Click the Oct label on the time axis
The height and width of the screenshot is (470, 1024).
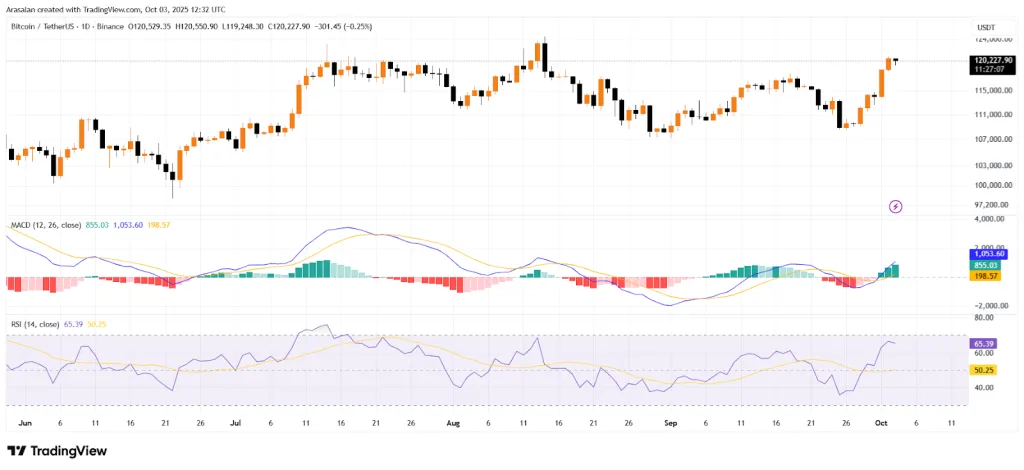click(x=880, y=423)
